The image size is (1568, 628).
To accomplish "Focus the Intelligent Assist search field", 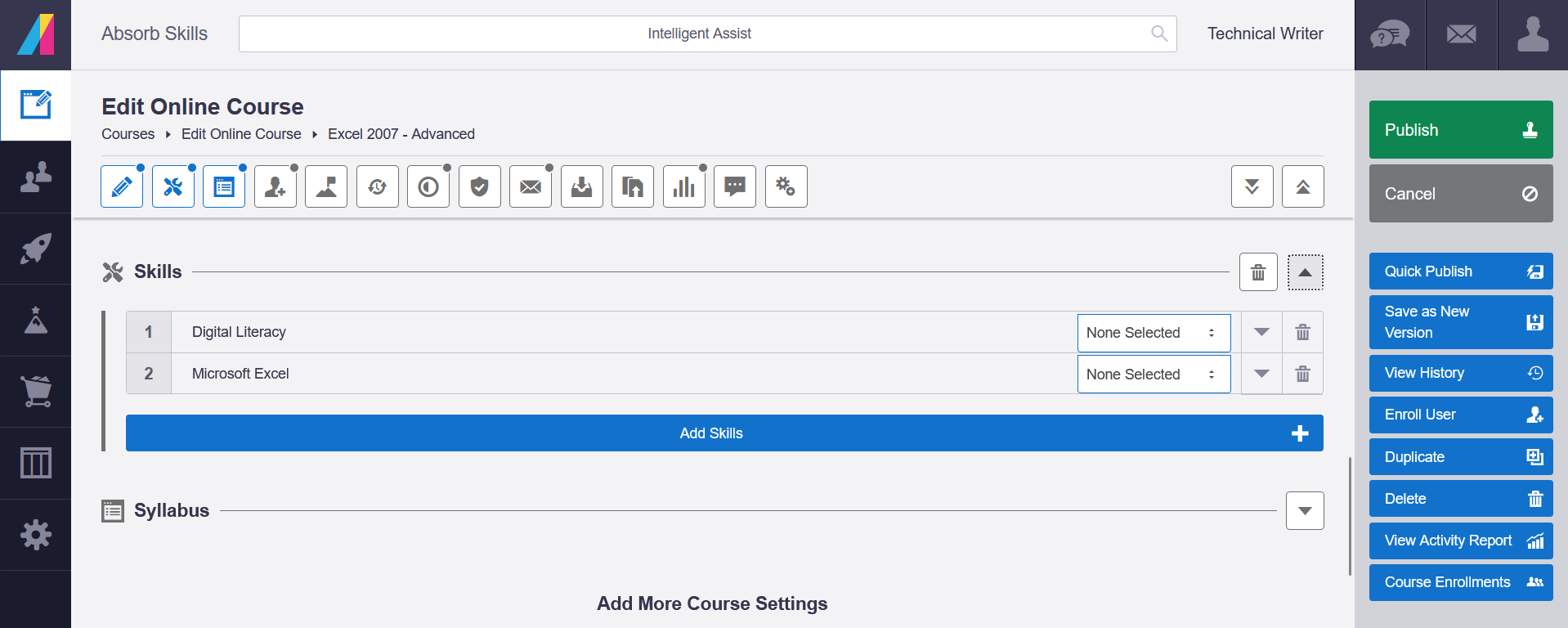I will coord(707,34).
